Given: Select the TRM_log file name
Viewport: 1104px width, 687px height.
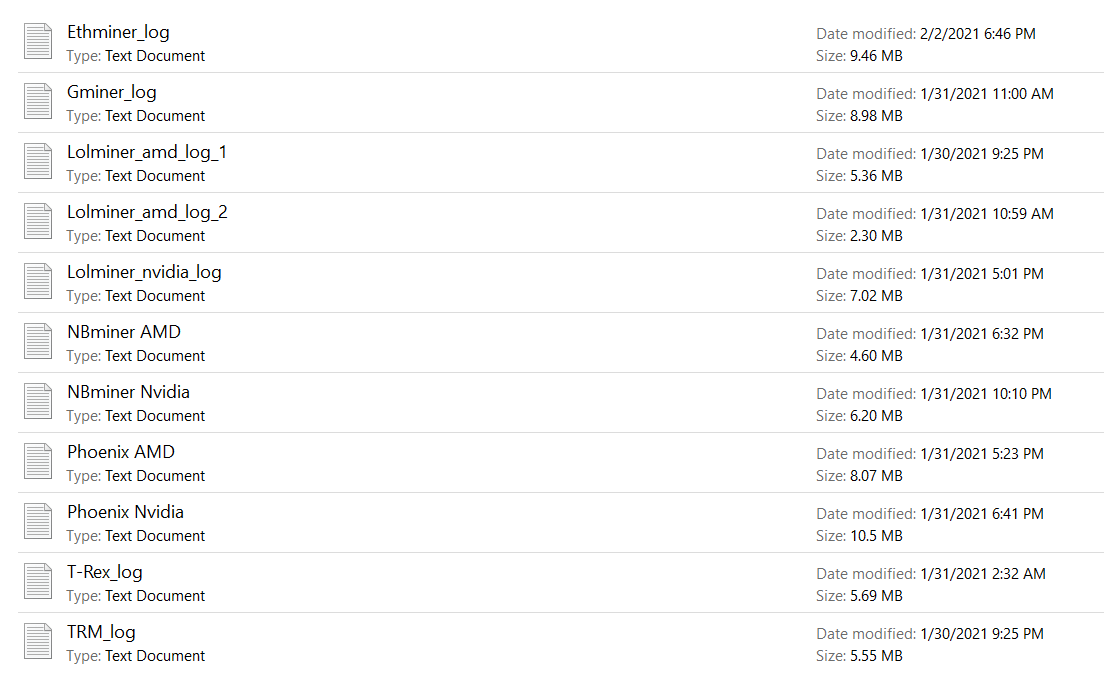Looking at the screenshot, I should 101,632.
